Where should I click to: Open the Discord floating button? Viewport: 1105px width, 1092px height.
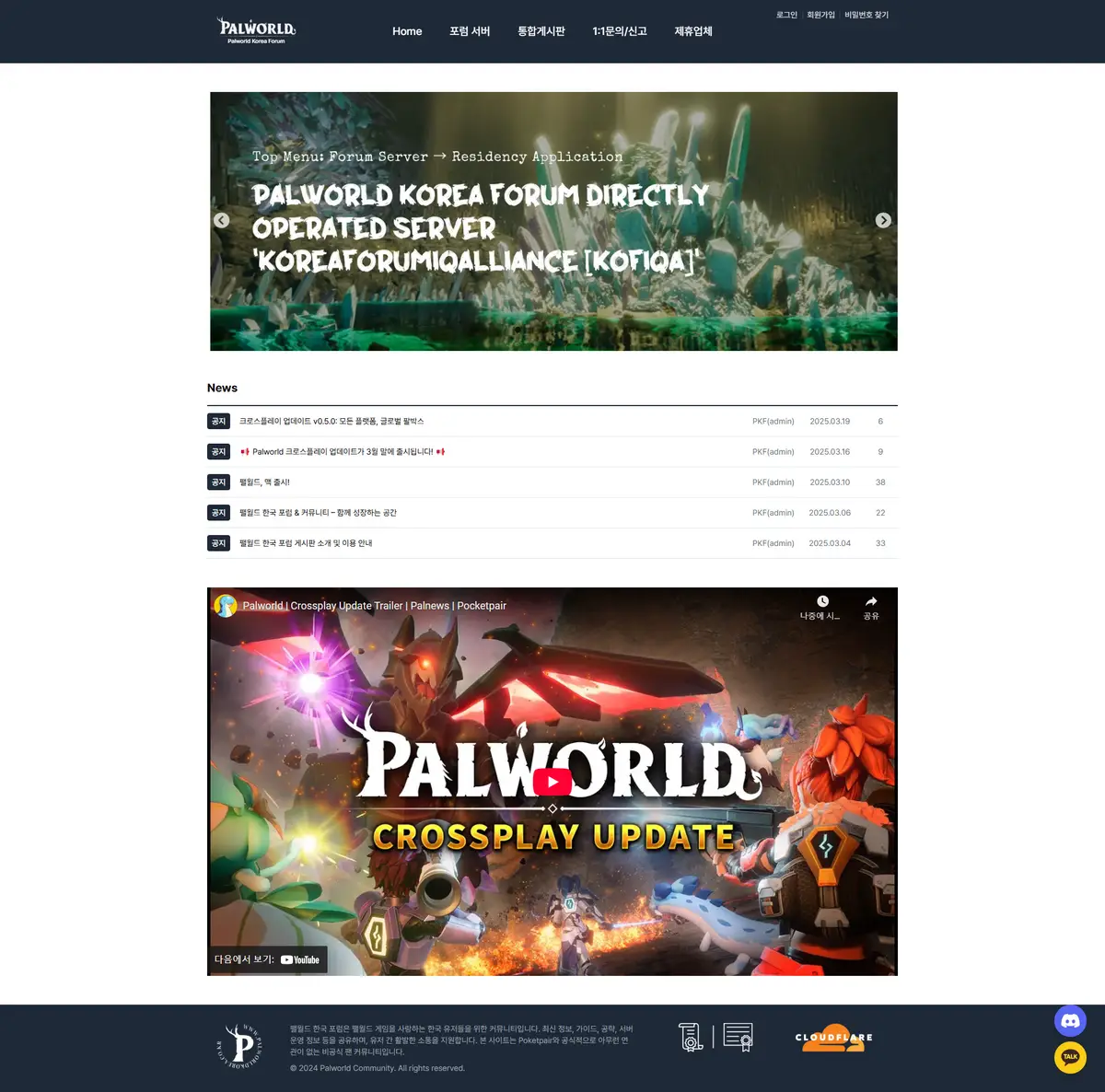point(1070,1021)
